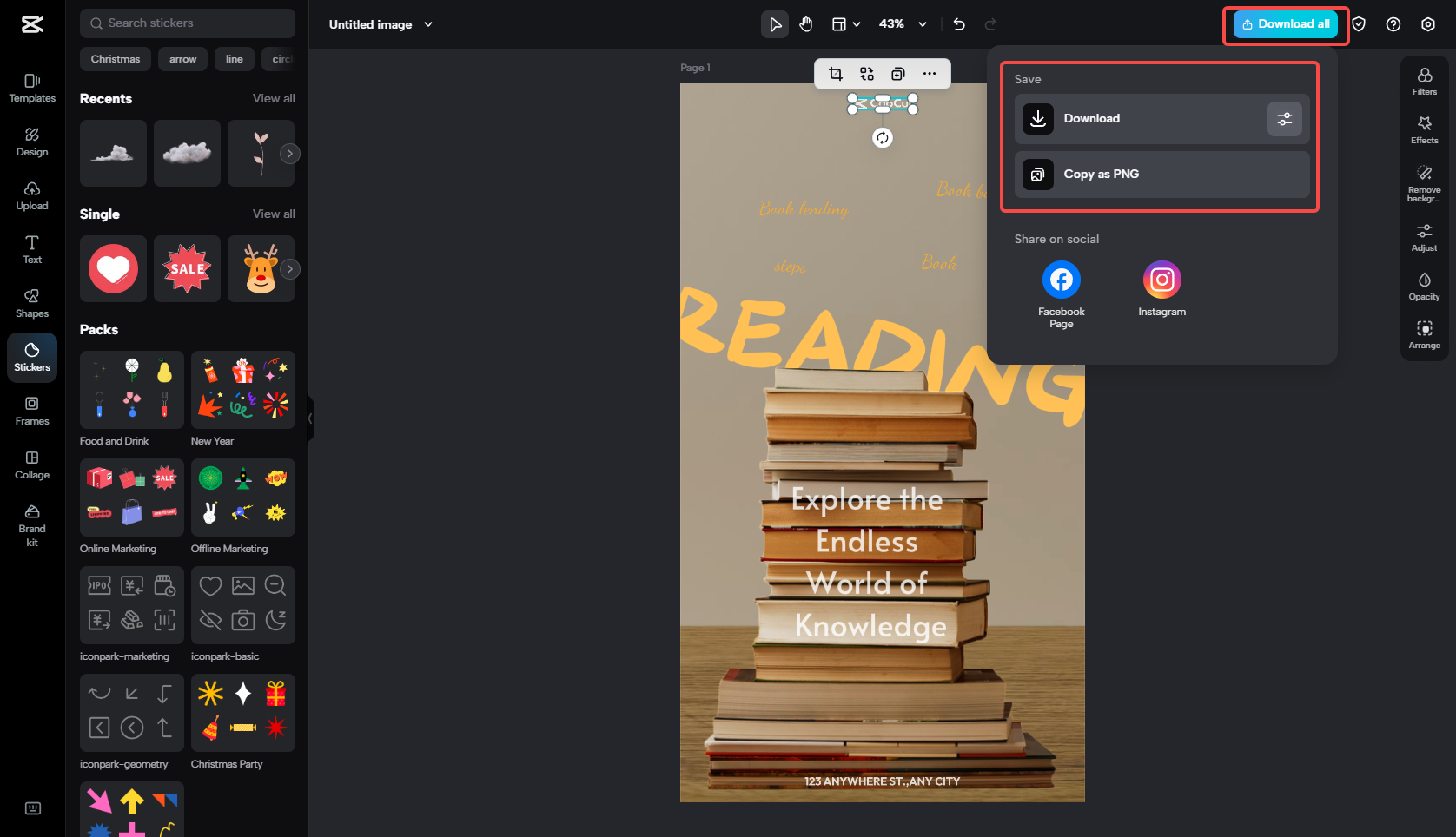Select the Hand tool in the top toolbar
Viewport: 1456px width, 837px height.
(x=805, y=24)
